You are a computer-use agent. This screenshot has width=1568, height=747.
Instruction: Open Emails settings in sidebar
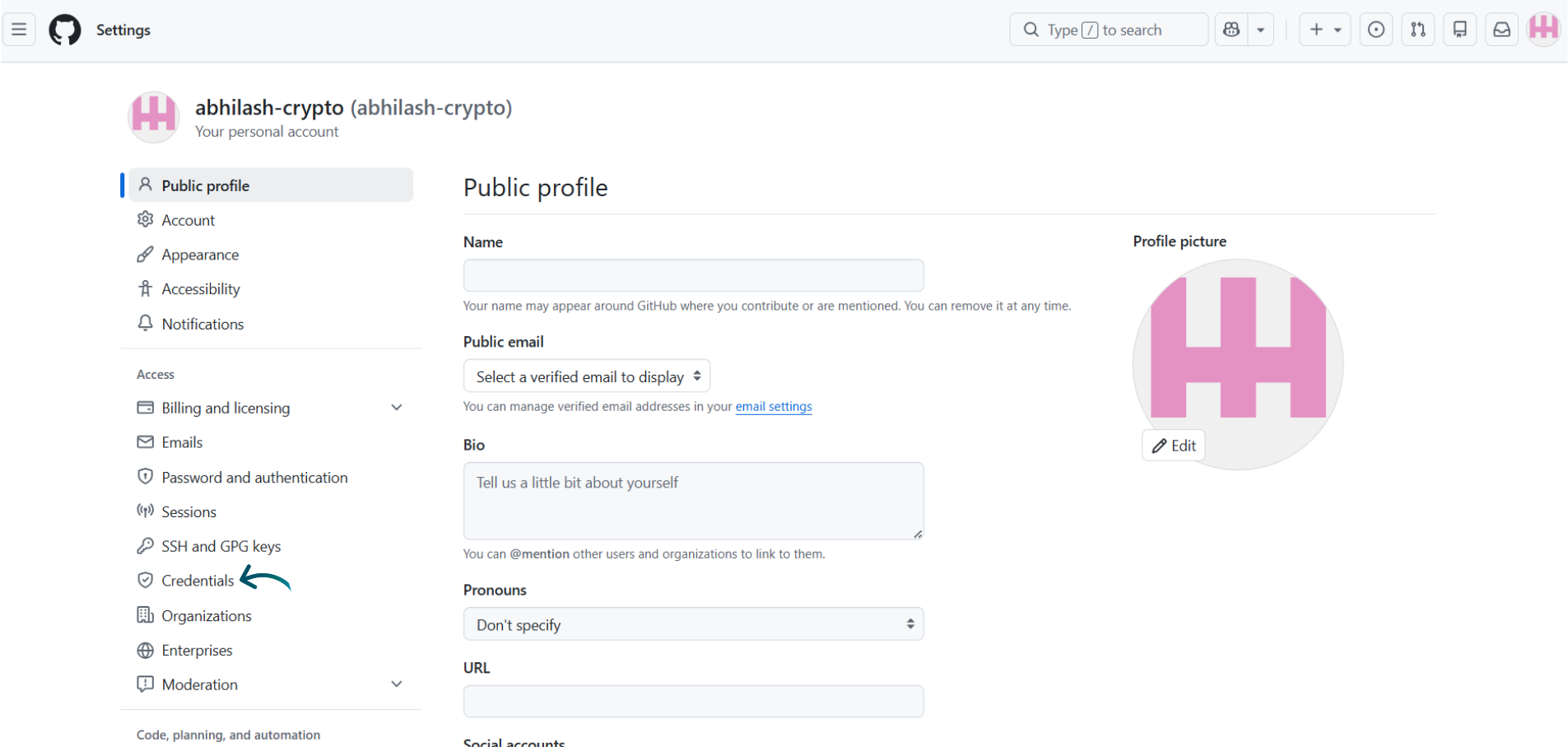(182, 442)
